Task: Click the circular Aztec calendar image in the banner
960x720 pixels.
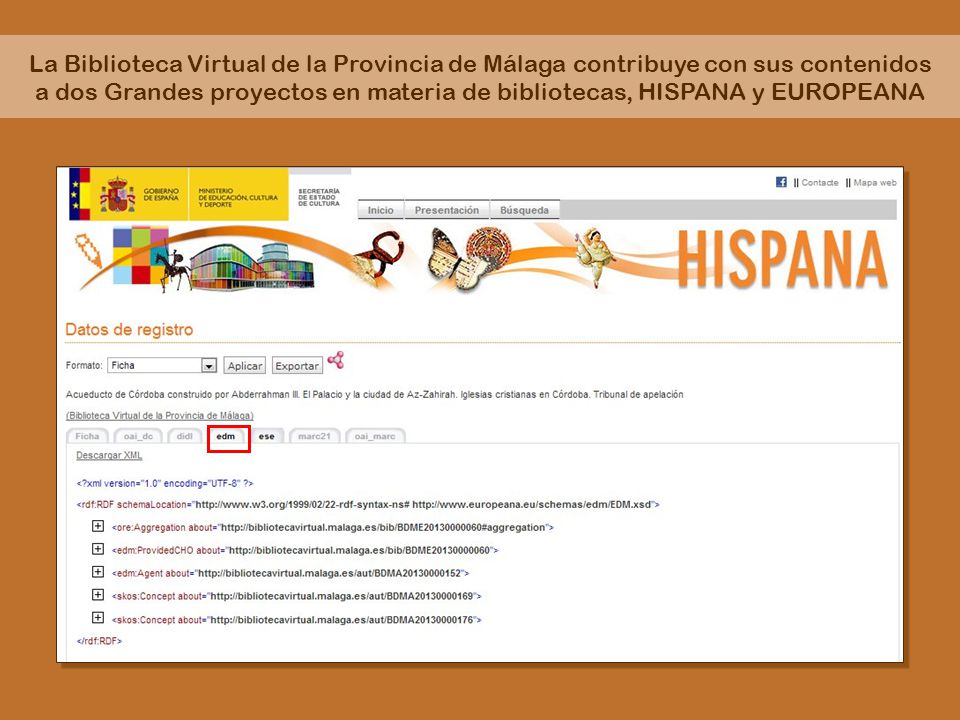Action: point(489,249)
